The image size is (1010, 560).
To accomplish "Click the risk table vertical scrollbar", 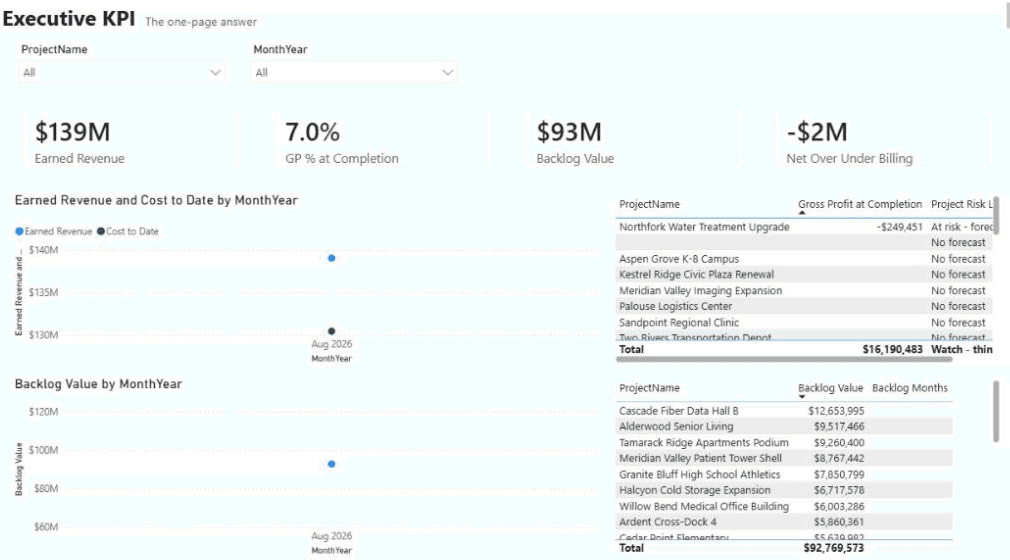I will click(x=996, y=216).
